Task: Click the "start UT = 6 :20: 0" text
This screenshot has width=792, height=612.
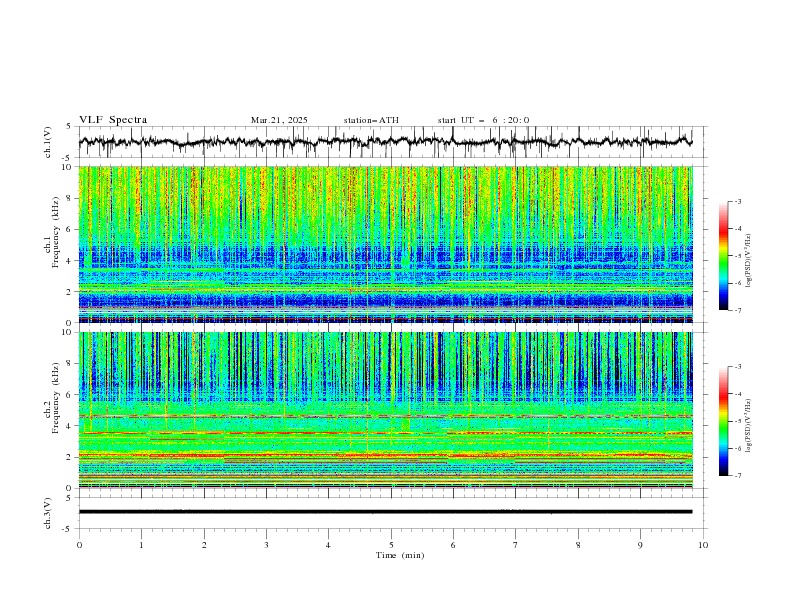Action: (483, 120)
